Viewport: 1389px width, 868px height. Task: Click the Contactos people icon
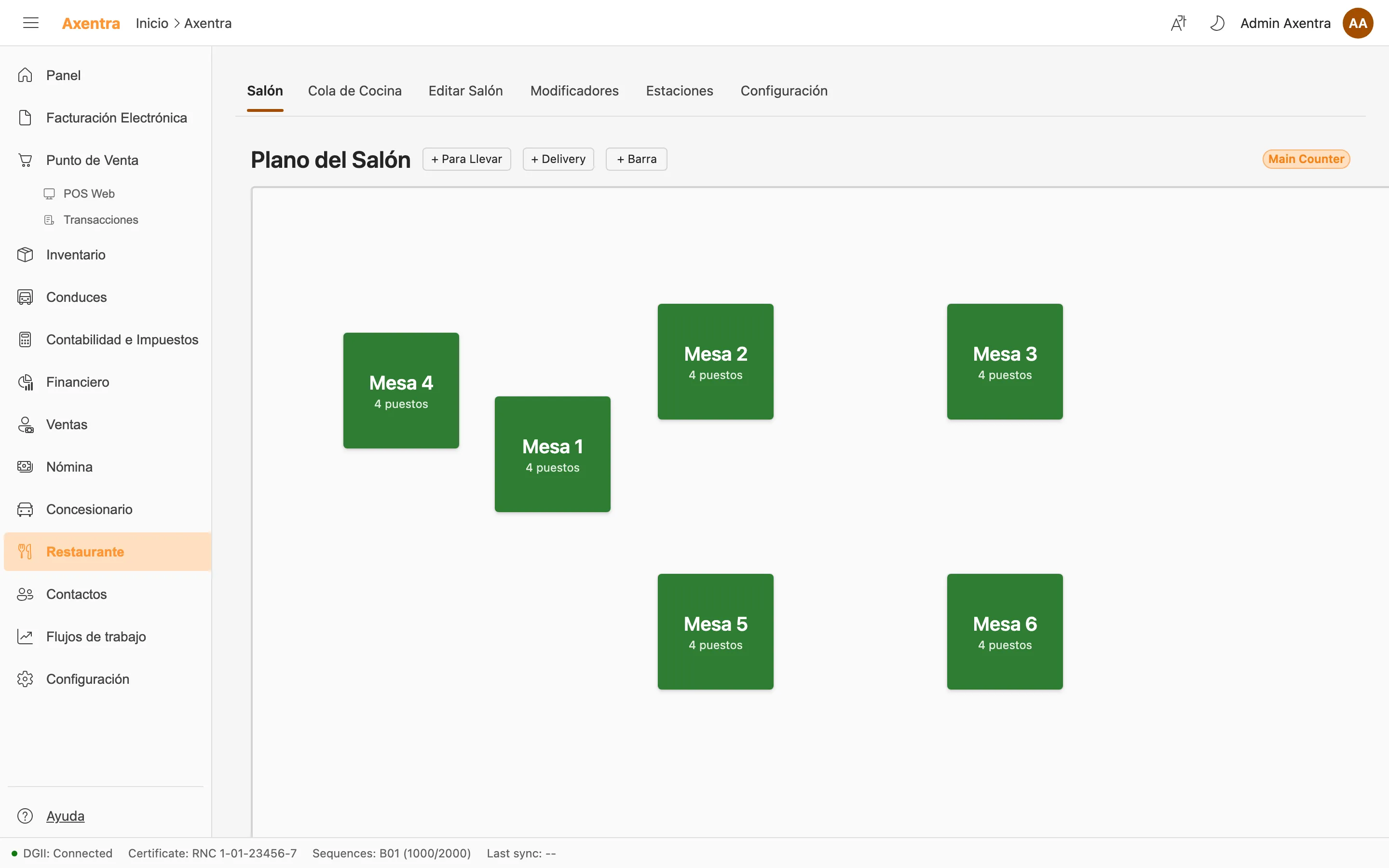(x=25, y=594)
